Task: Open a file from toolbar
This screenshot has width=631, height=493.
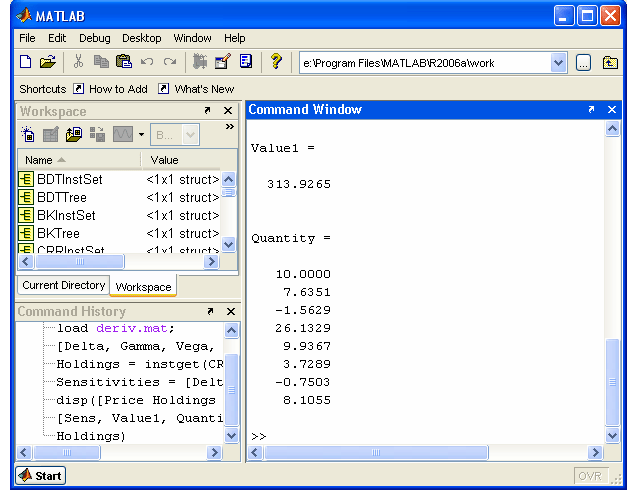Action: point(47,62)
